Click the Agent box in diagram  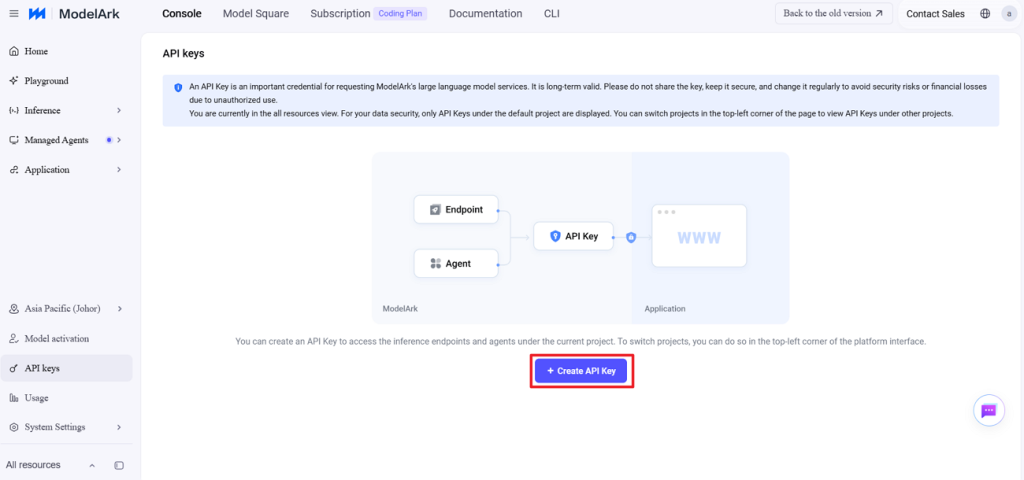(456, 264)
